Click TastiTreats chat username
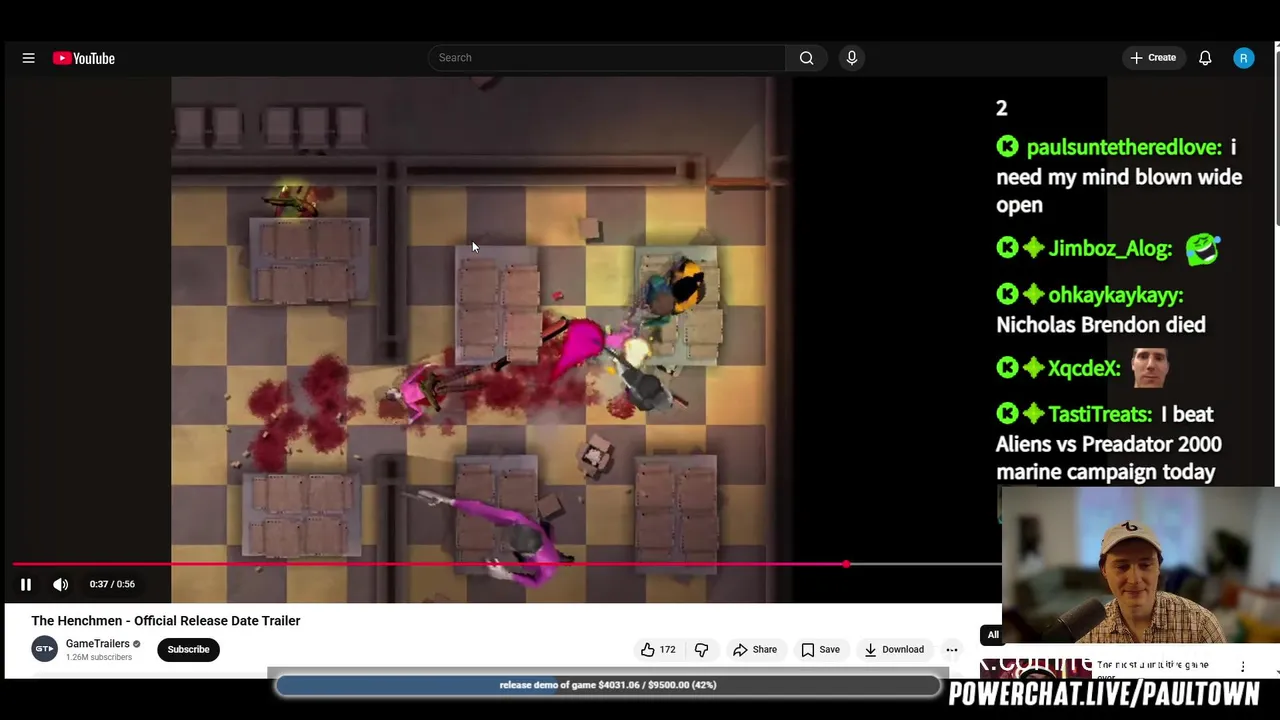The height and width of the screenshot is (720, 1280). point(1100,415)
